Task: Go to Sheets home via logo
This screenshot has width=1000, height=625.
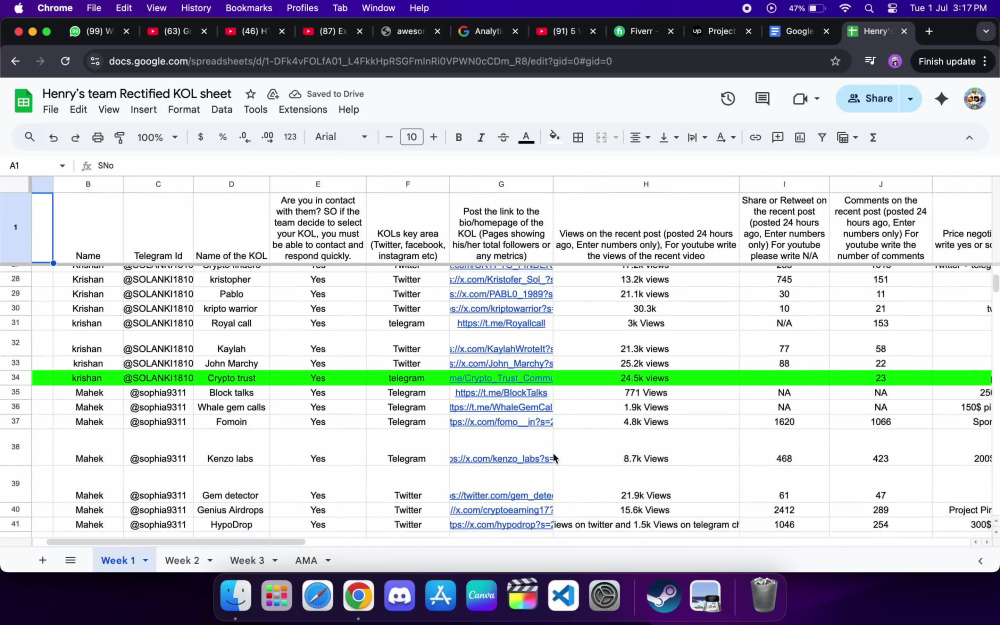Action: point(24,101)
